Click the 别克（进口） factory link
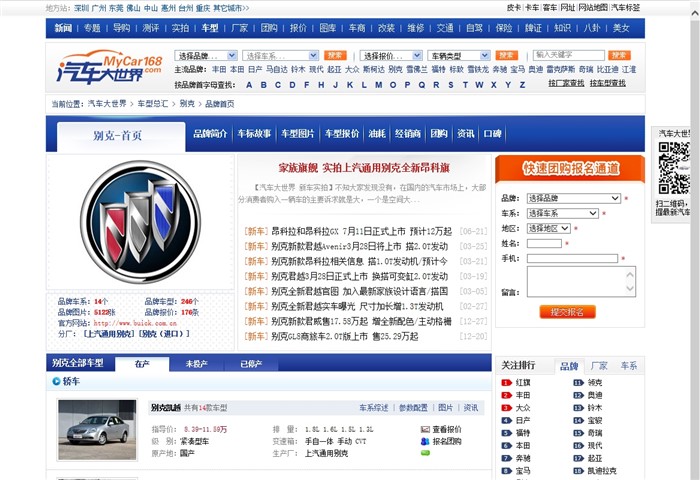The image size is (700, 480). 163,334
